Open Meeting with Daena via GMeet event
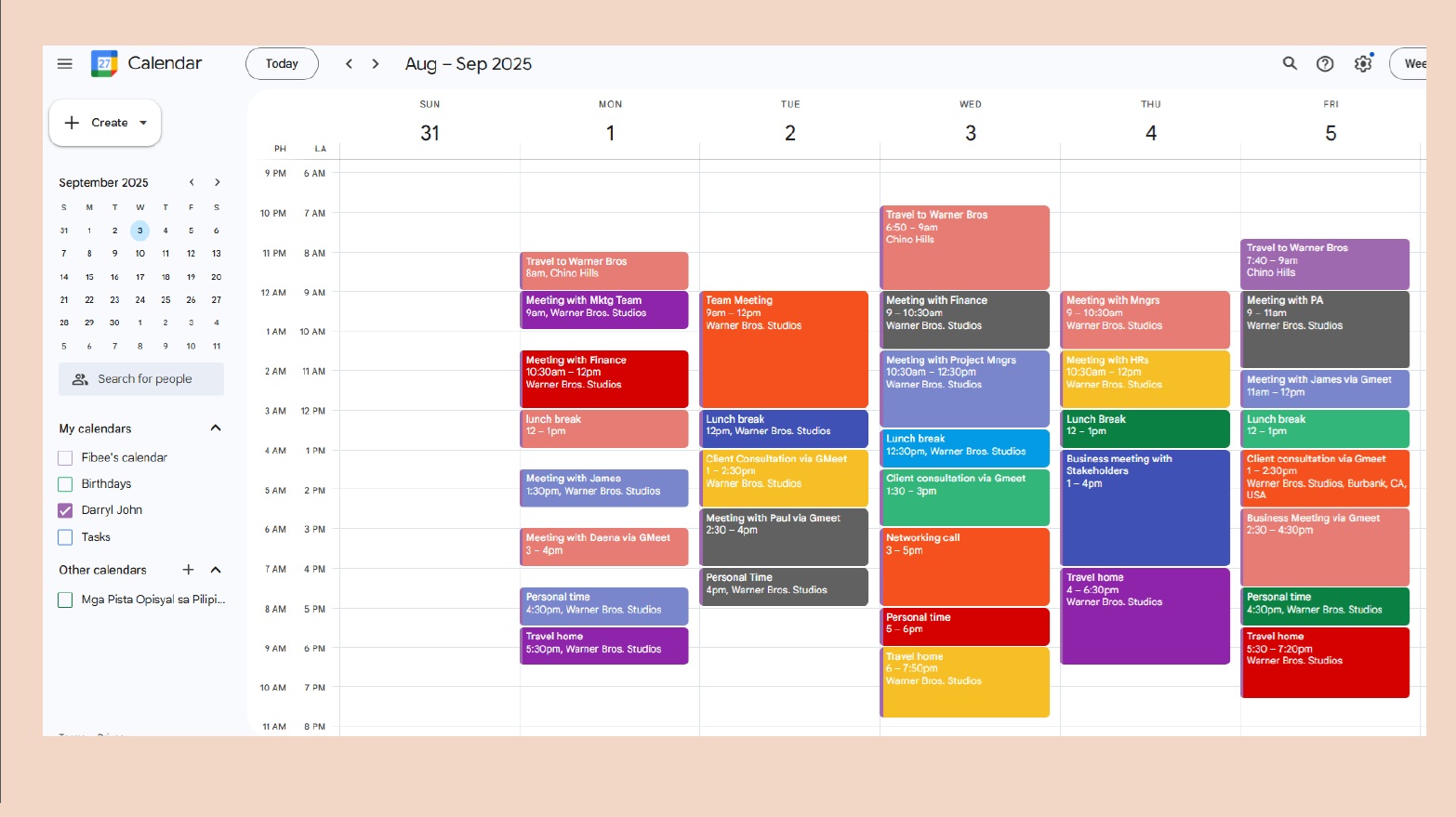Image resolution: width=1456 pixels, height=817 pixels. [x=604, y=547]
